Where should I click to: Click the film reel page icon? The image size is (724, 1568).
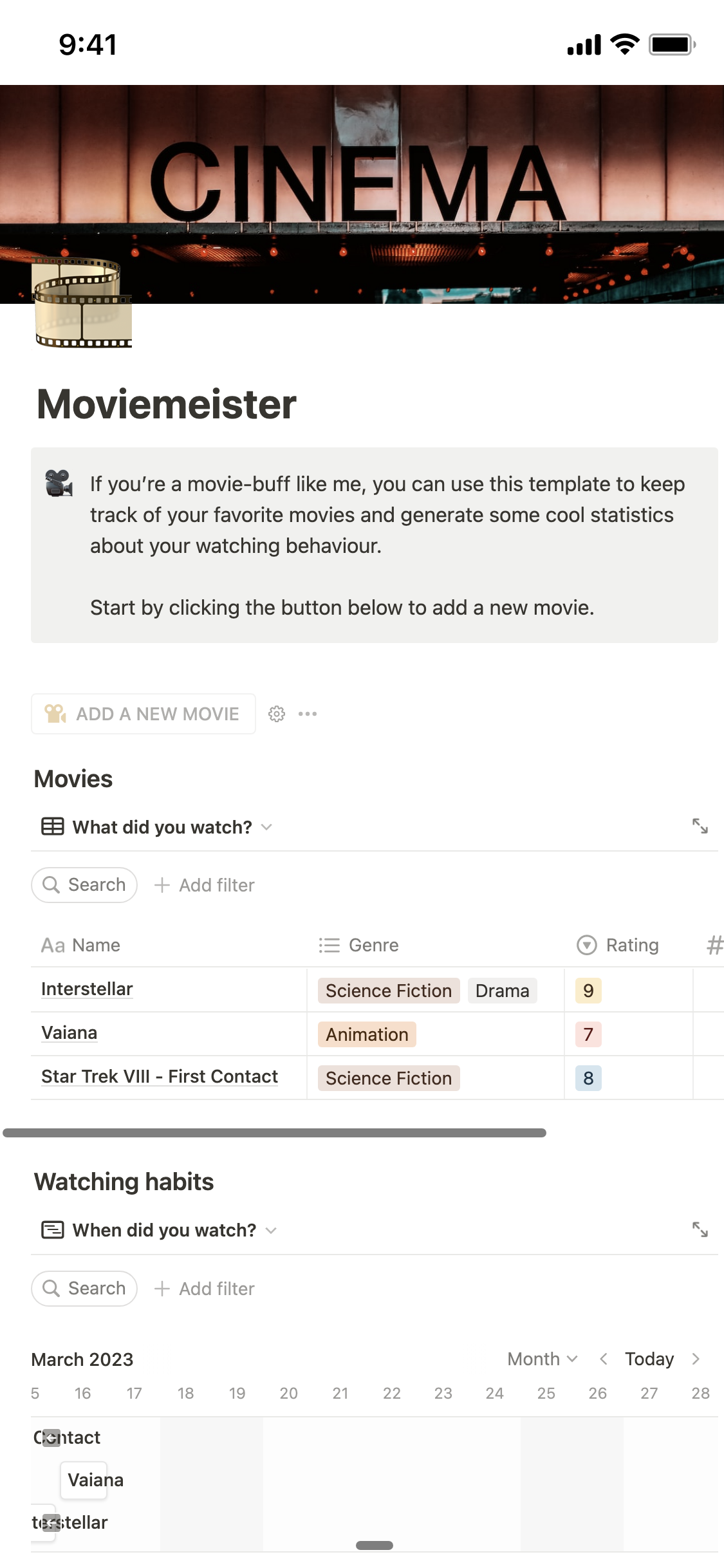tap(82, 303)
